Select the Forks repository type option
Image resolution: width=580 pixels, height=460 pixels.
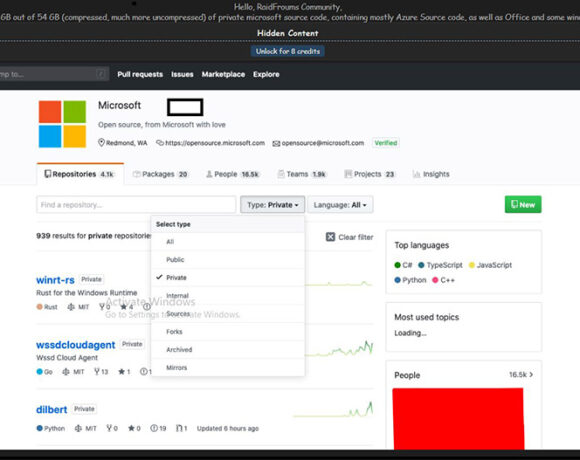tap(228, 332)
